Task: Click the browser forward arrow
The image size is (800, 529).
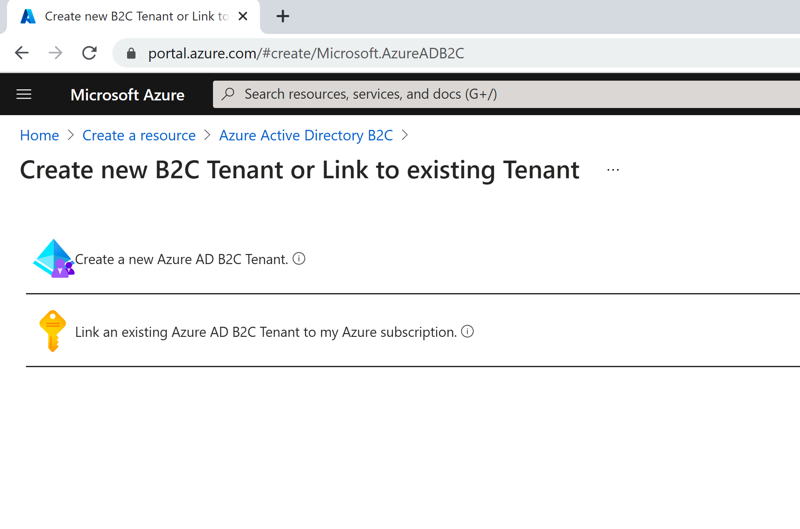Action: point(56,53)
